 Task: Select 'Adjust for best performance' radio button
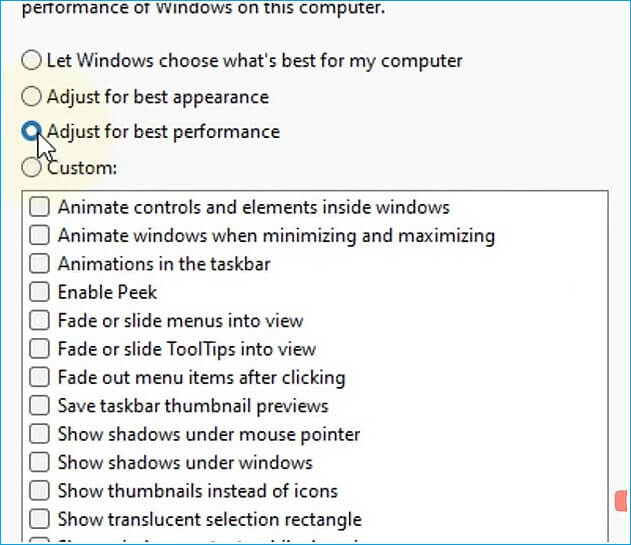click(32, 131)
